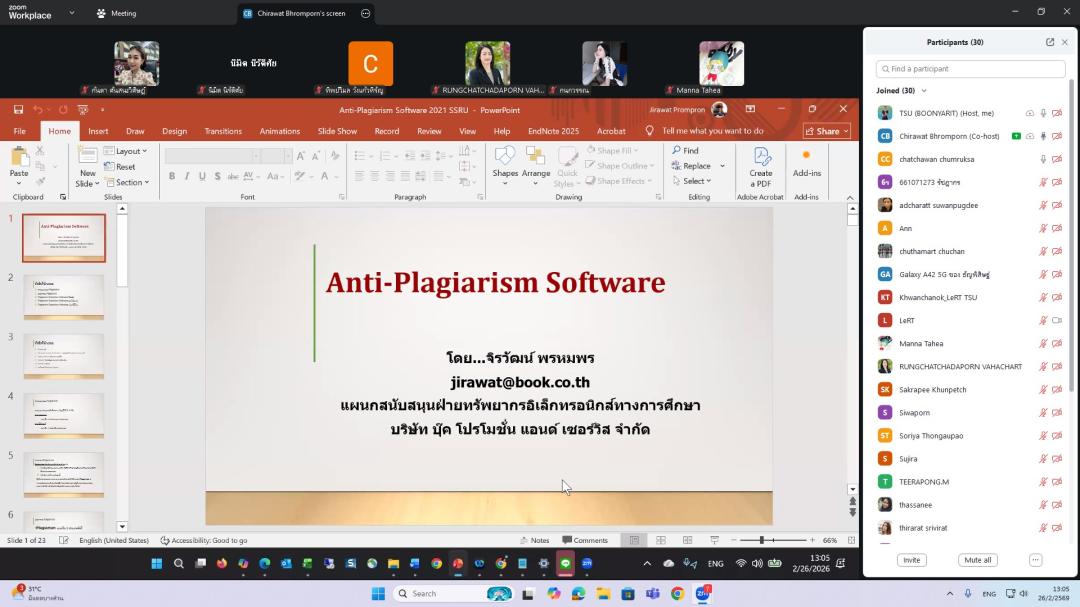Click the Paste clipboard icon

coord(19,157)
